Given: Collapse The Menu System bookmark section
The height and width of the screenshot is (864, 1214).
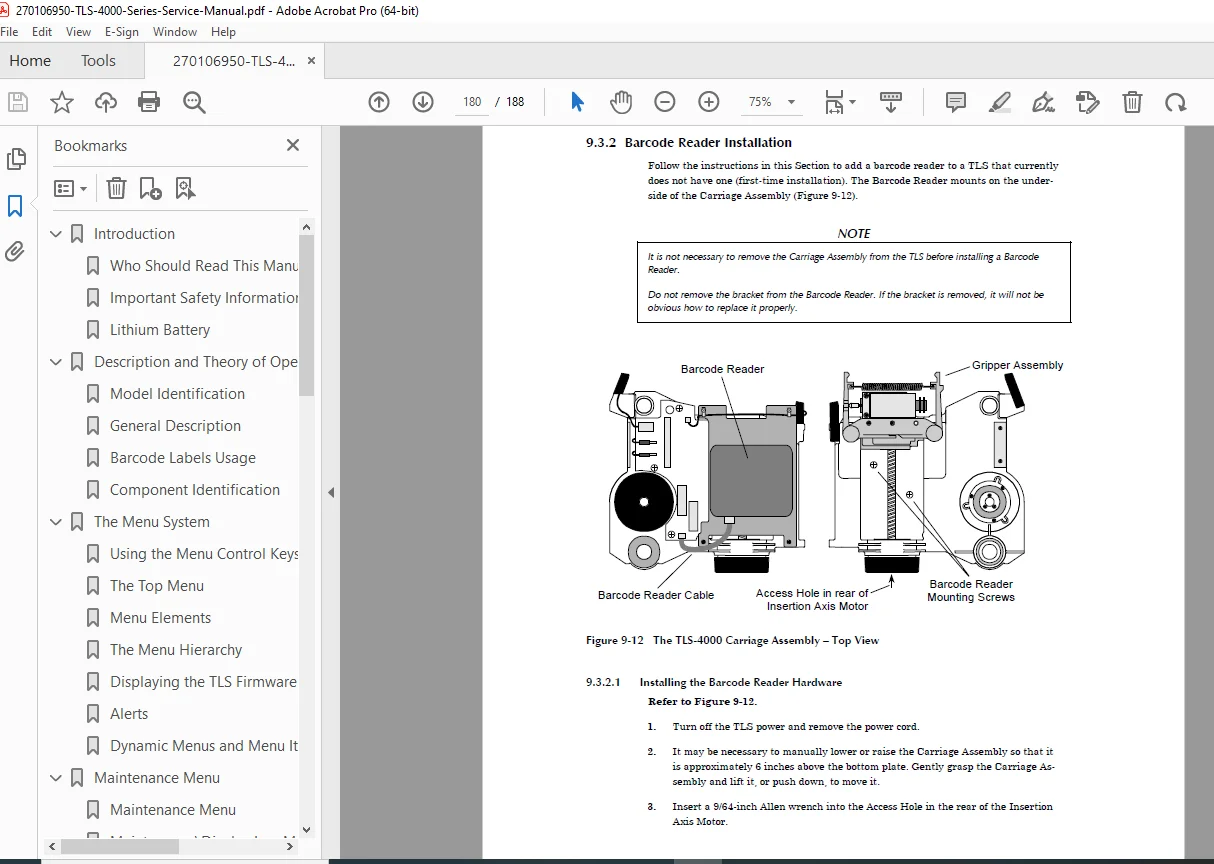Looking at the screenshot, I should coord(56,522).
